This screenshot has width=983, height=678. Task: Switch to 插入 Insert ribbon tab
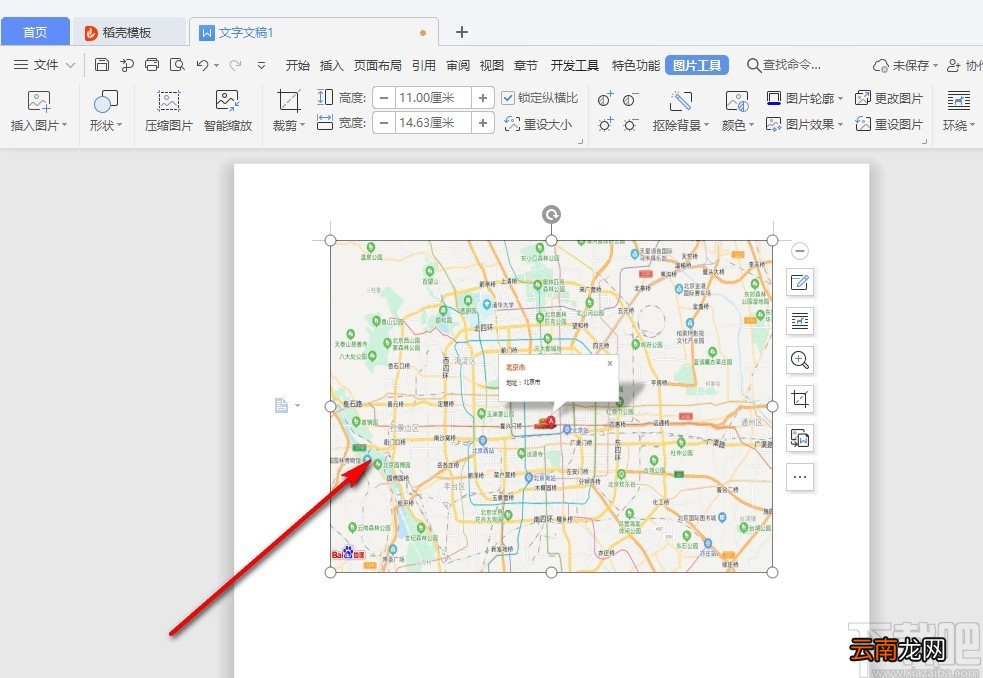pyautogui.click(x=332, y=65)
